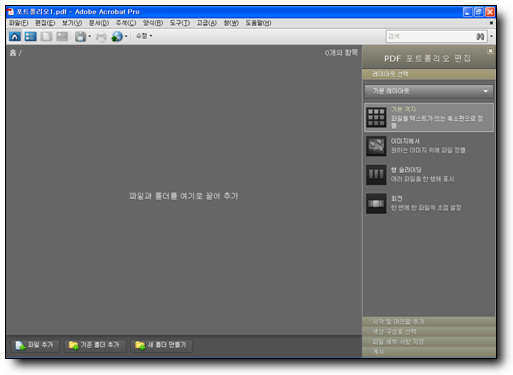Click the Save floppy disk icon
Image resolution: width=513 pixels, height=375 pixels.
pos(80,36)
